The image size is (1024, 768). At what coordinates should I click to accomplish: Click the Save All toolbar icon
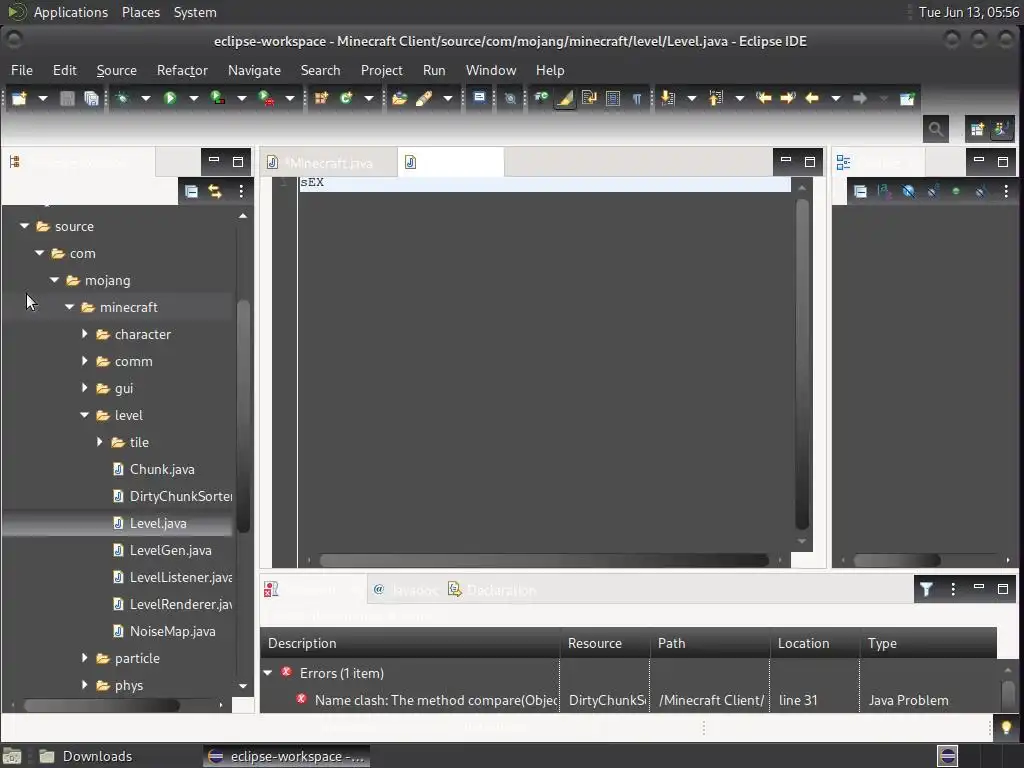tap(91, 98)
